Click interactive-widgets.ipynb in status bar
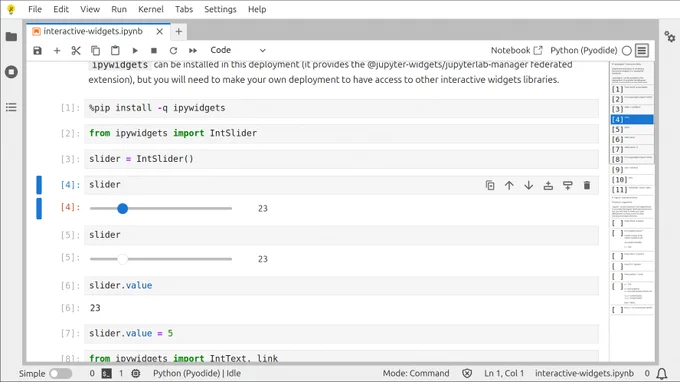This screenshot has width=680, height=382. 584,373
